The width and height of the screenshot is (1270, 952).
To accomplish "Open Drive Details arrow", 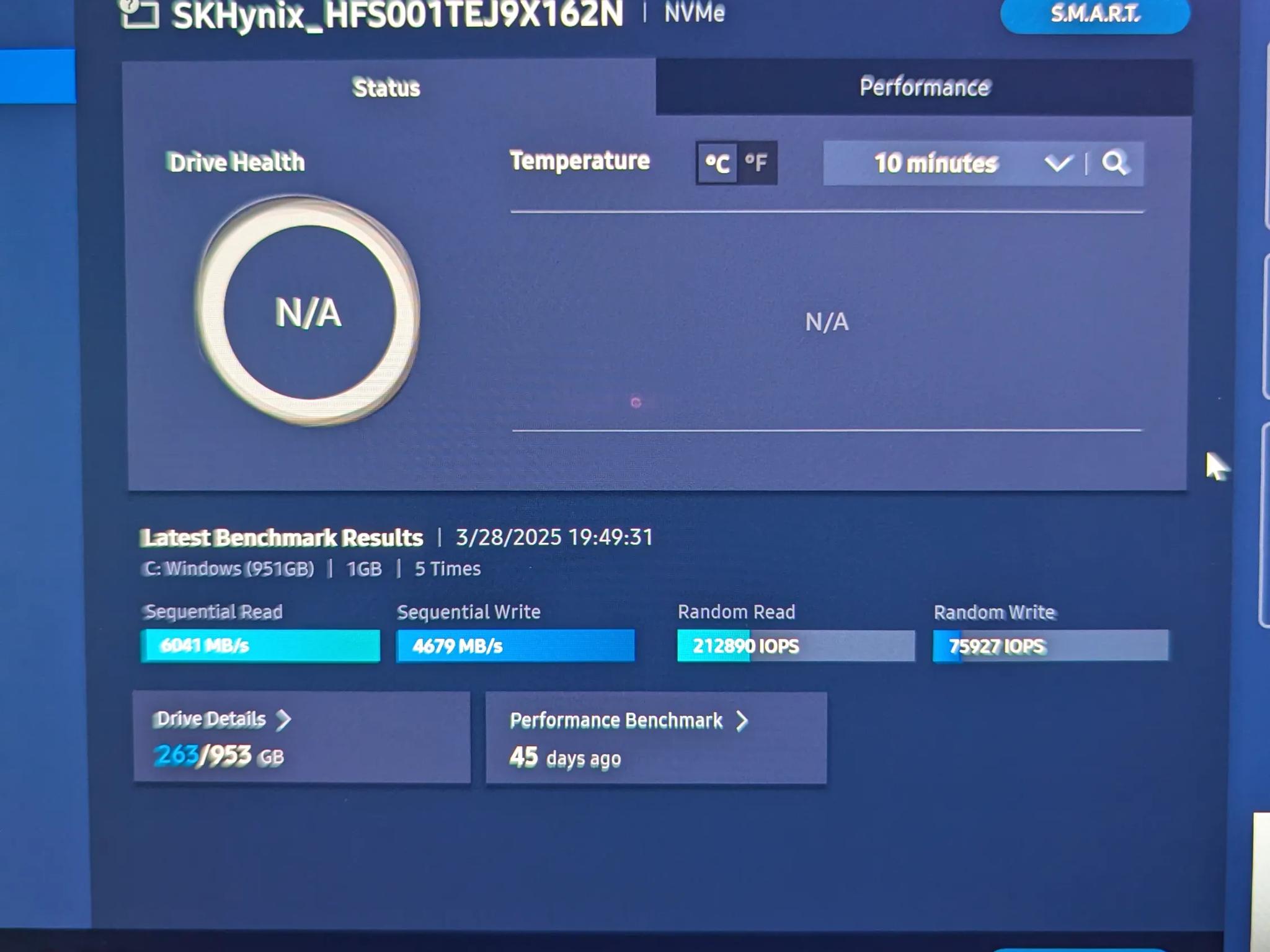I will pyautogui.click(x=283, y=720).
